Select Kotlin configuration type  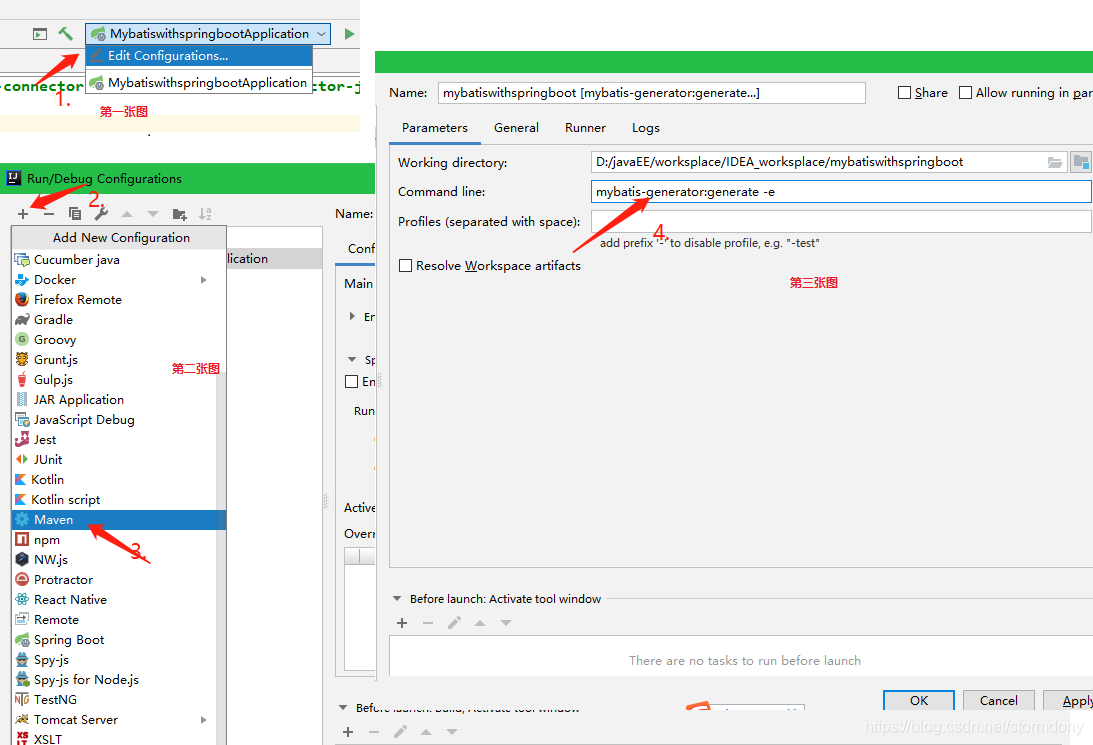(114, 479)
